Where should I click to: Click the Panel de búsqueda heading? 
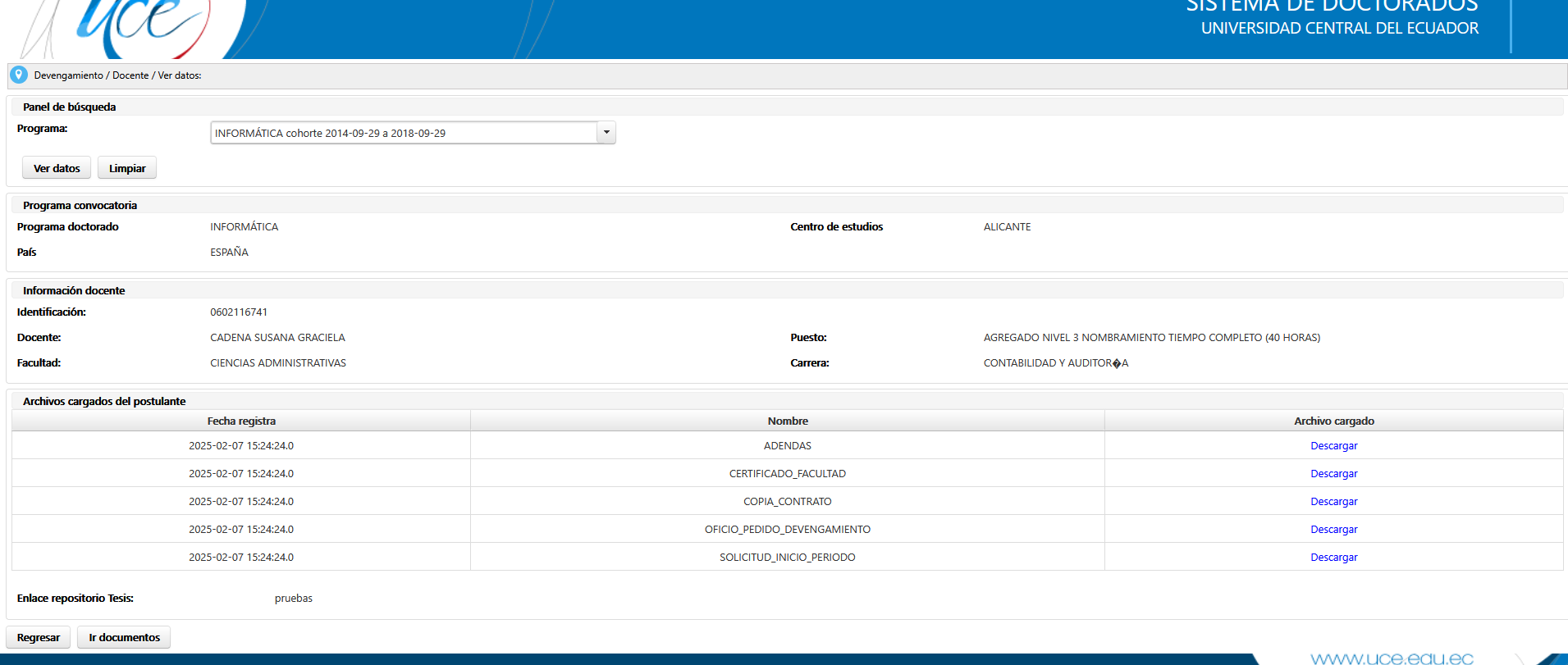click(69, 107)
